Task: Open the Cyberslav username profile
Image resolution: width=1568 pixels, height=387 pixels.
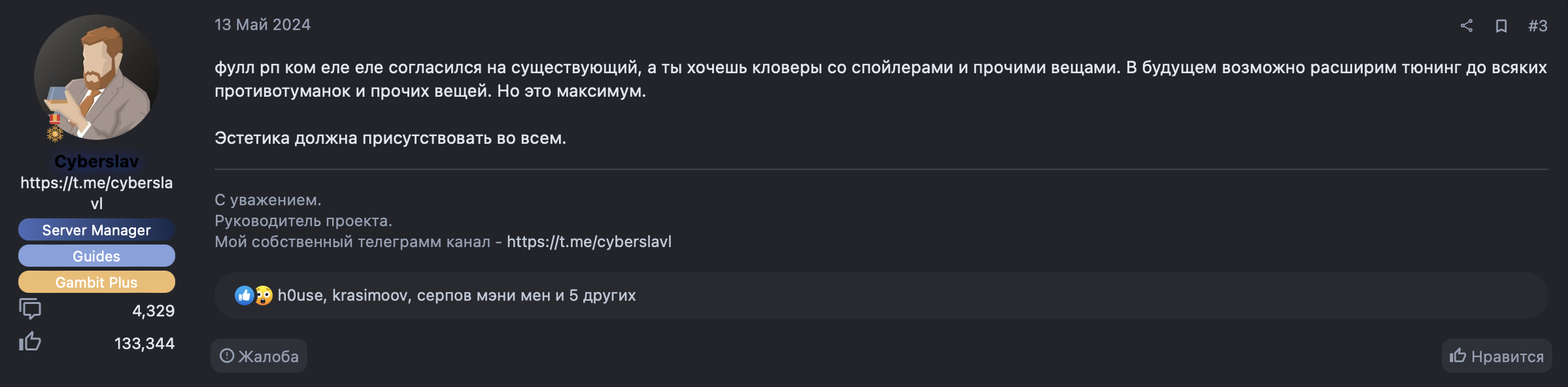Action: pos(97,161)
